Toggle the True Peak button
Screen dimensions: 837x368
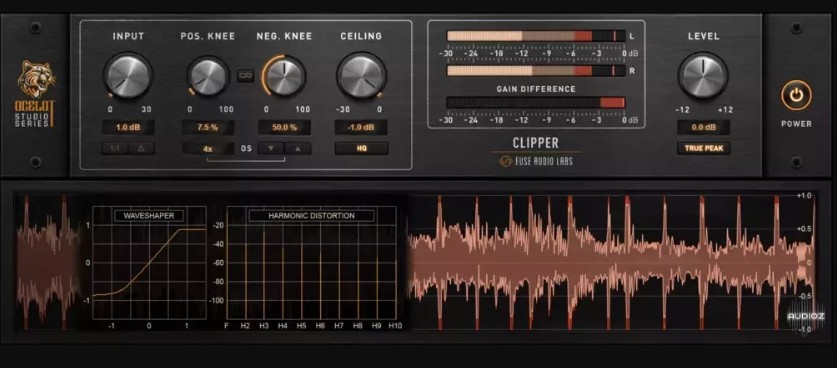click(704, 148)
